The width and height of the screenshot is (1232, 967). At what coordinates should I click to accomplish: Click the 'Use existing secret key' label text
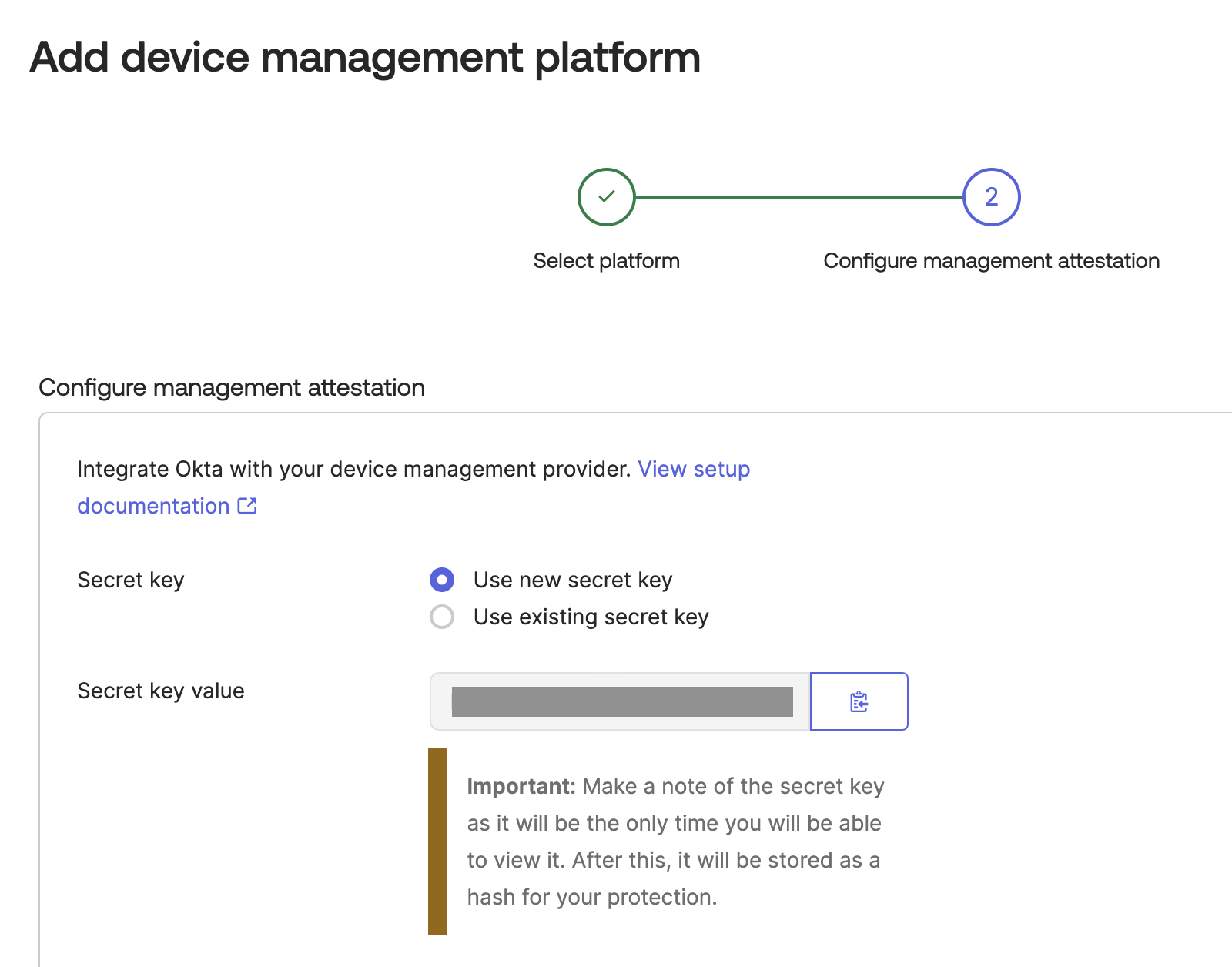(591, 617)
